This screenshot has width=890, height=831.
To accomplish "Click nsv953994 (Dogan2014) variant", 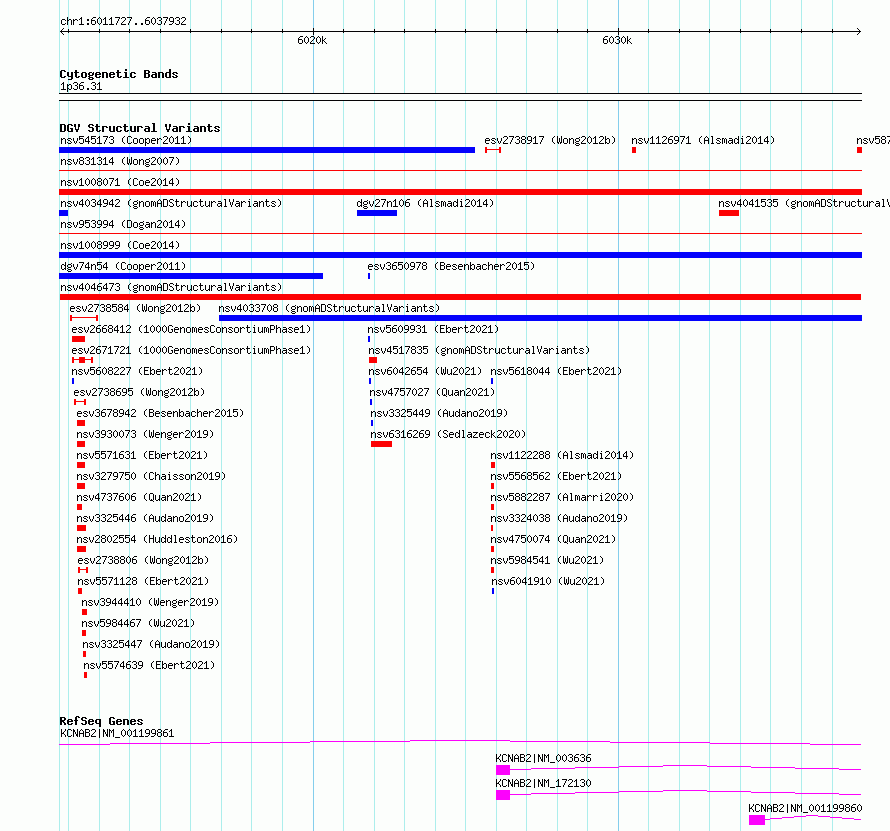I will [x=123, y=224].
